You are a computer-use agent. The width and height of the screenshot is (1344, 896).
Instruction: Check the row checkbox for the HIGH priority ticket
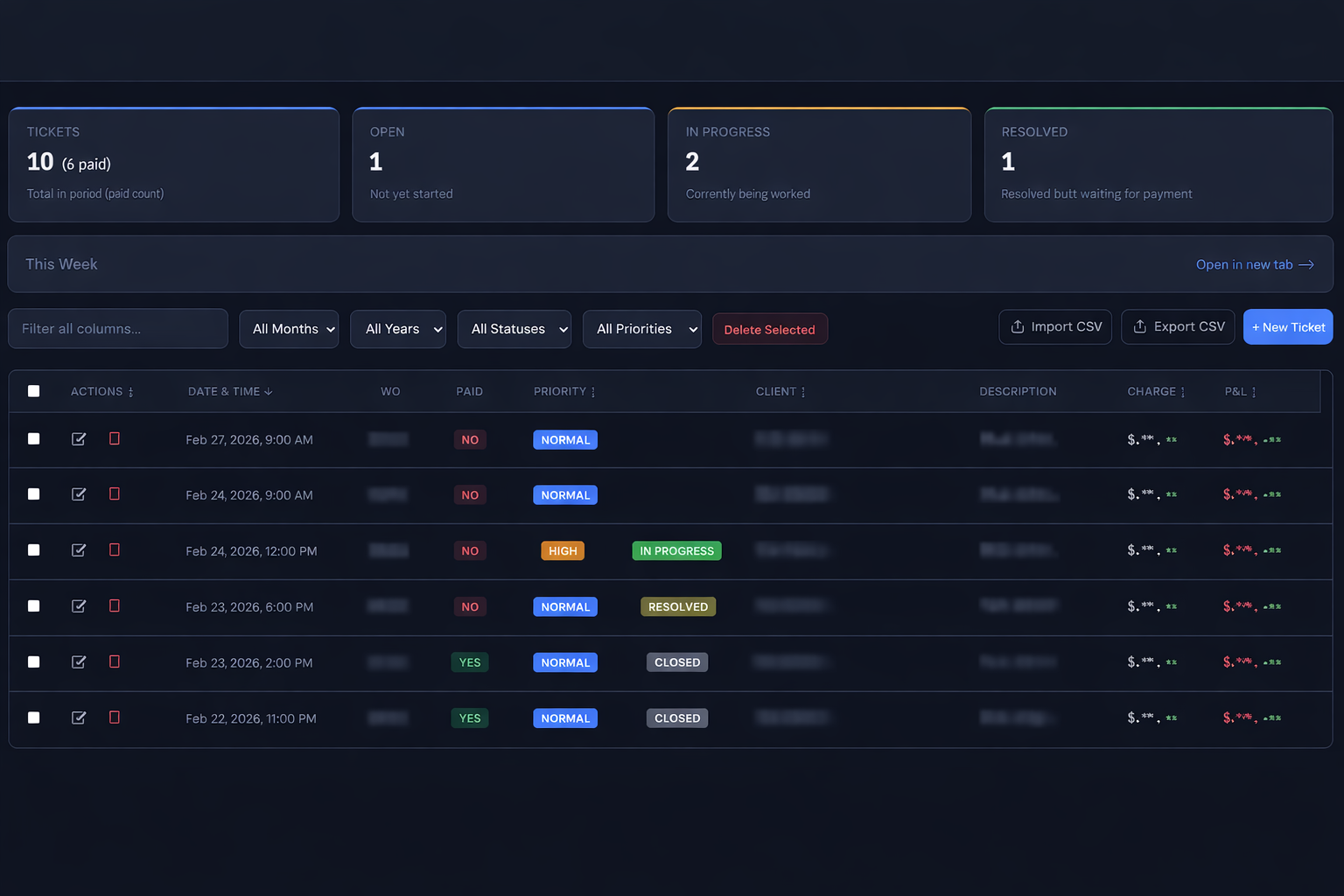coord(33,550)
